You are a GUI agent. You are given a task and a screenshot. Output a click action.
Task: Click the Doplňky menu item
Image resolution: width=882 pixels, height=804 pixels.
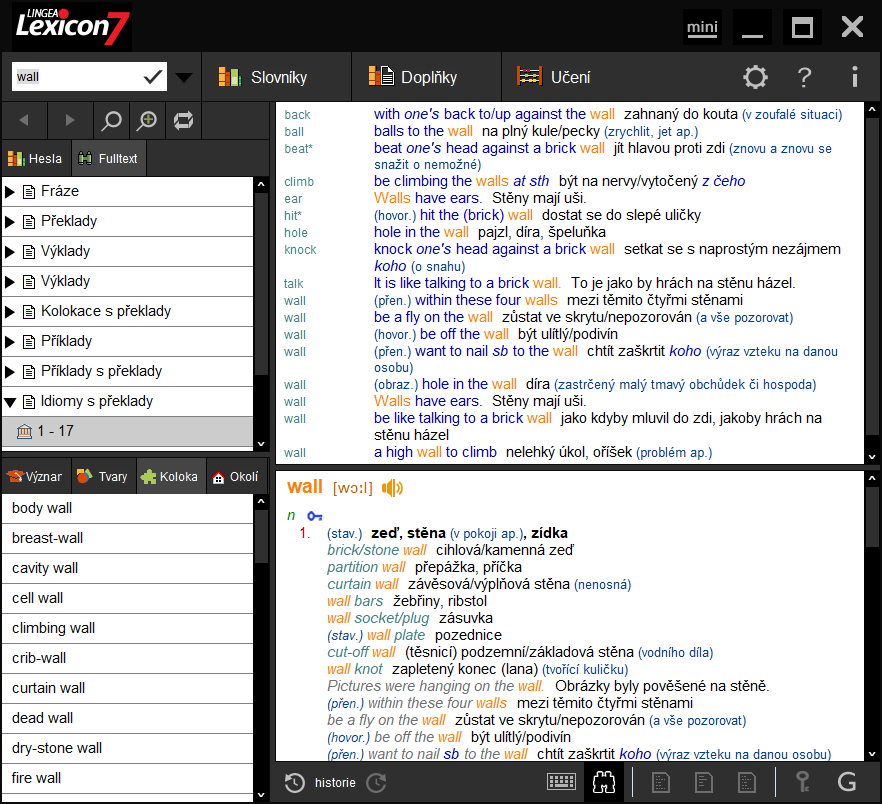click(413, 77)
